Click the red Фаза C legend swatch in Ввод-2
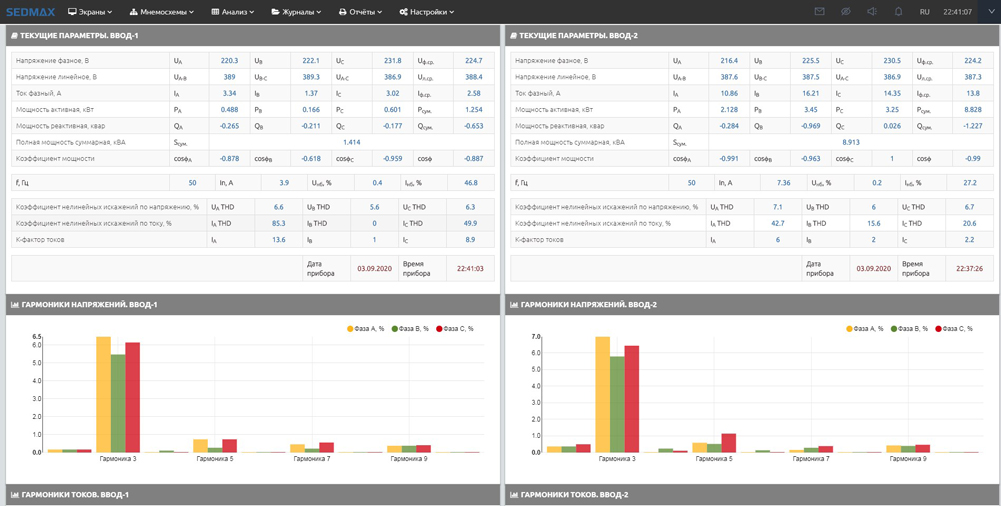Screen dimensions: 1001x506 pos(939,329)
